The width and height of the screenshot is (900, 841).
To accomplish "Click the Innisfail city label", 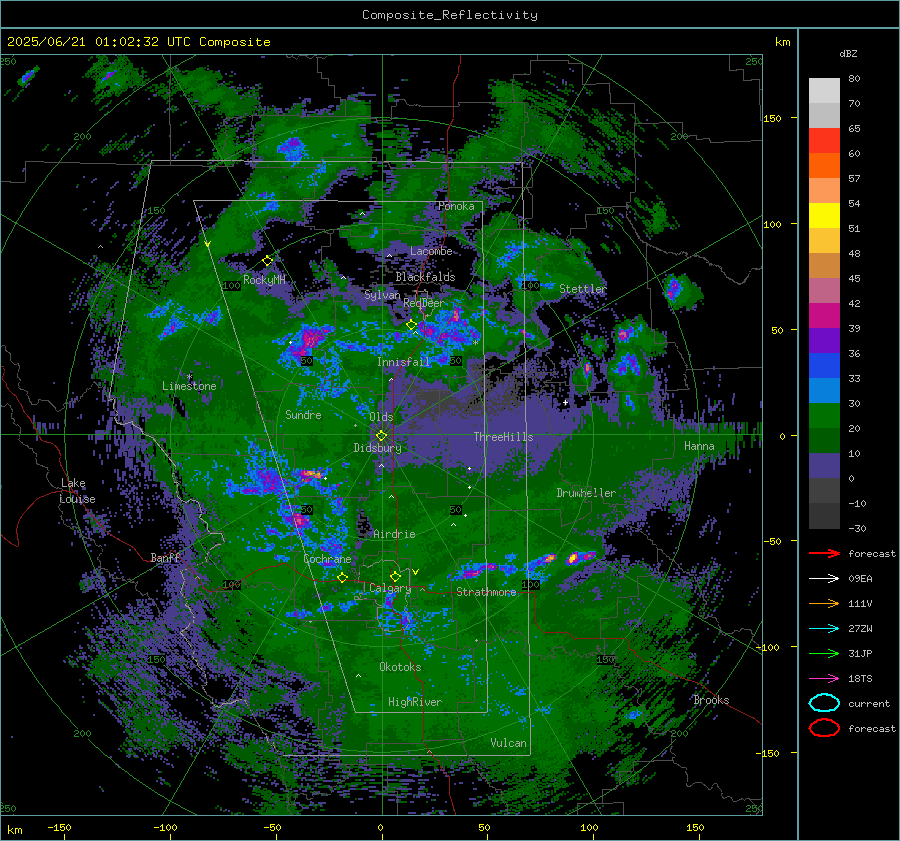I will pos(404,362).
